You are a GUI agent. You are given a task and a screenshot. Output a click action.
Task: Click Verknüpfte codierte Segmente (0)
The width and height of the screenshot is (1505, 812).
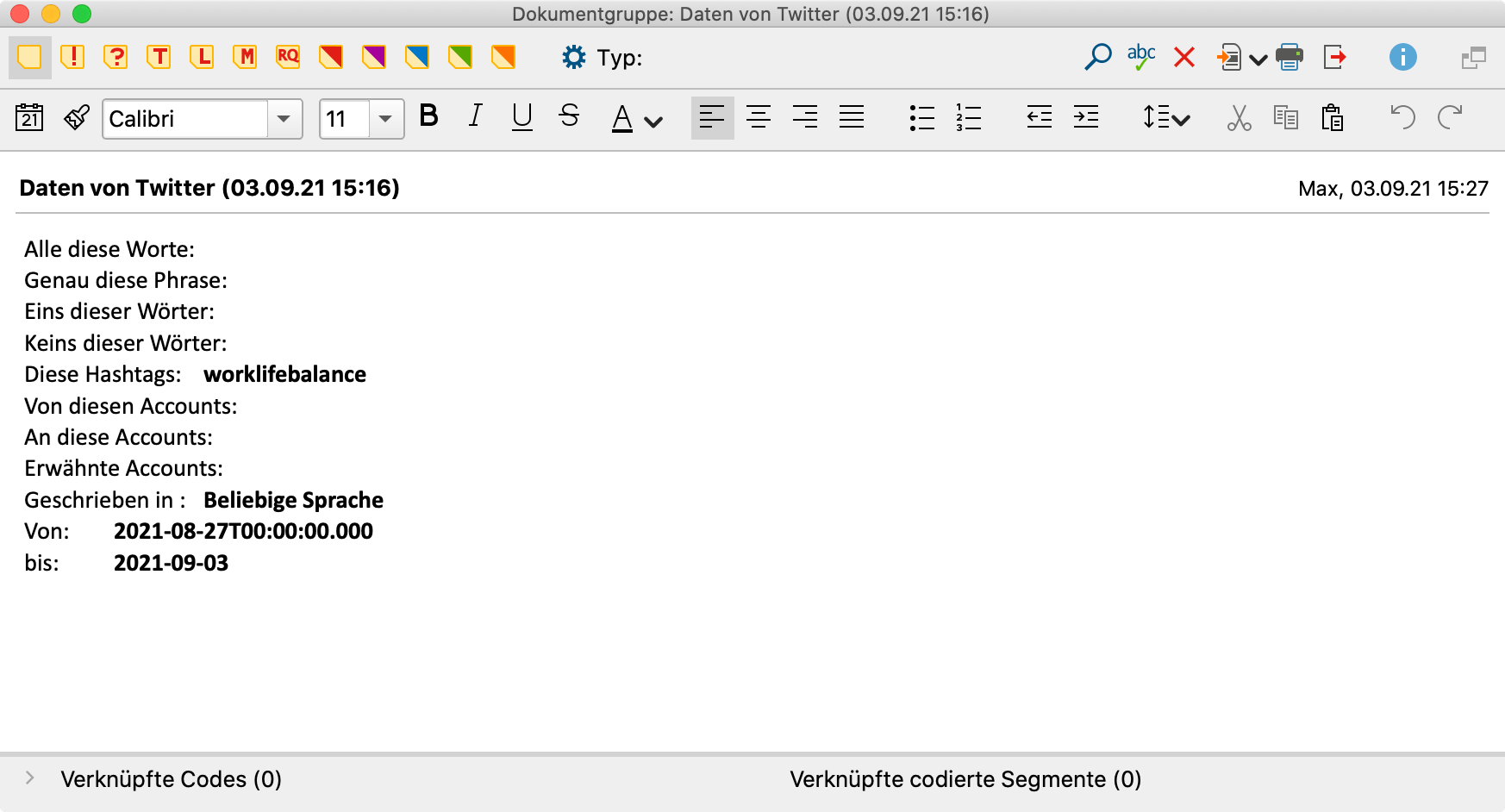[965, 779]
